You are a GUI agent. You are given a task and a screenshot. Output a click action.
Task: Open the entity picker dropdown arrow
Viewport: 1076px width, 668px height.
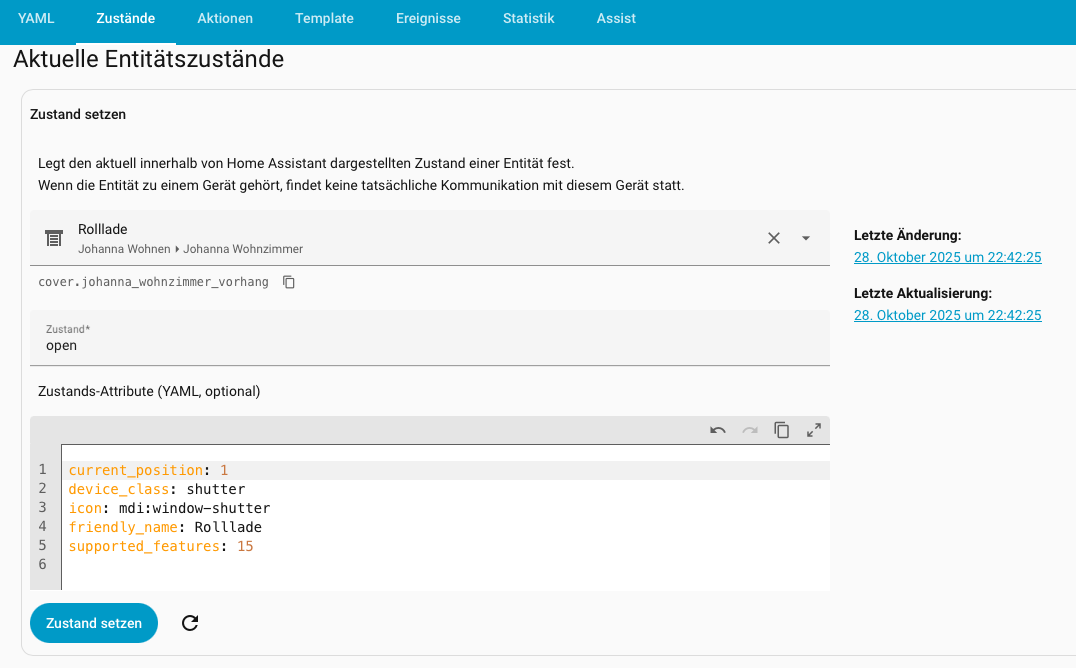pyautogui.click(x=806, y=238)
